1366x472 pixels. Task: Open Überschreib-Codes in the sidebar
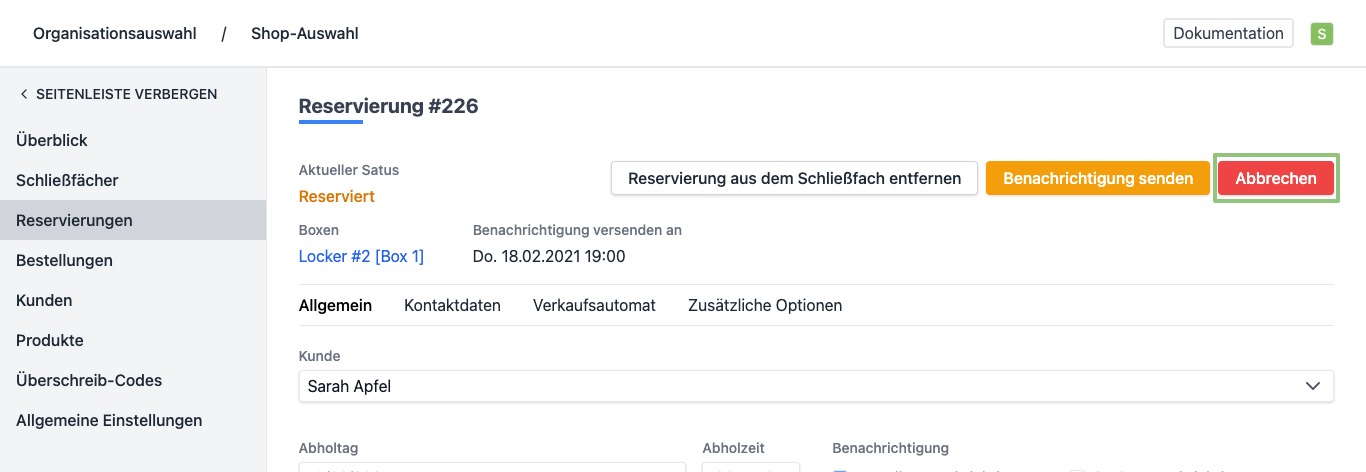tap(89, 380)
